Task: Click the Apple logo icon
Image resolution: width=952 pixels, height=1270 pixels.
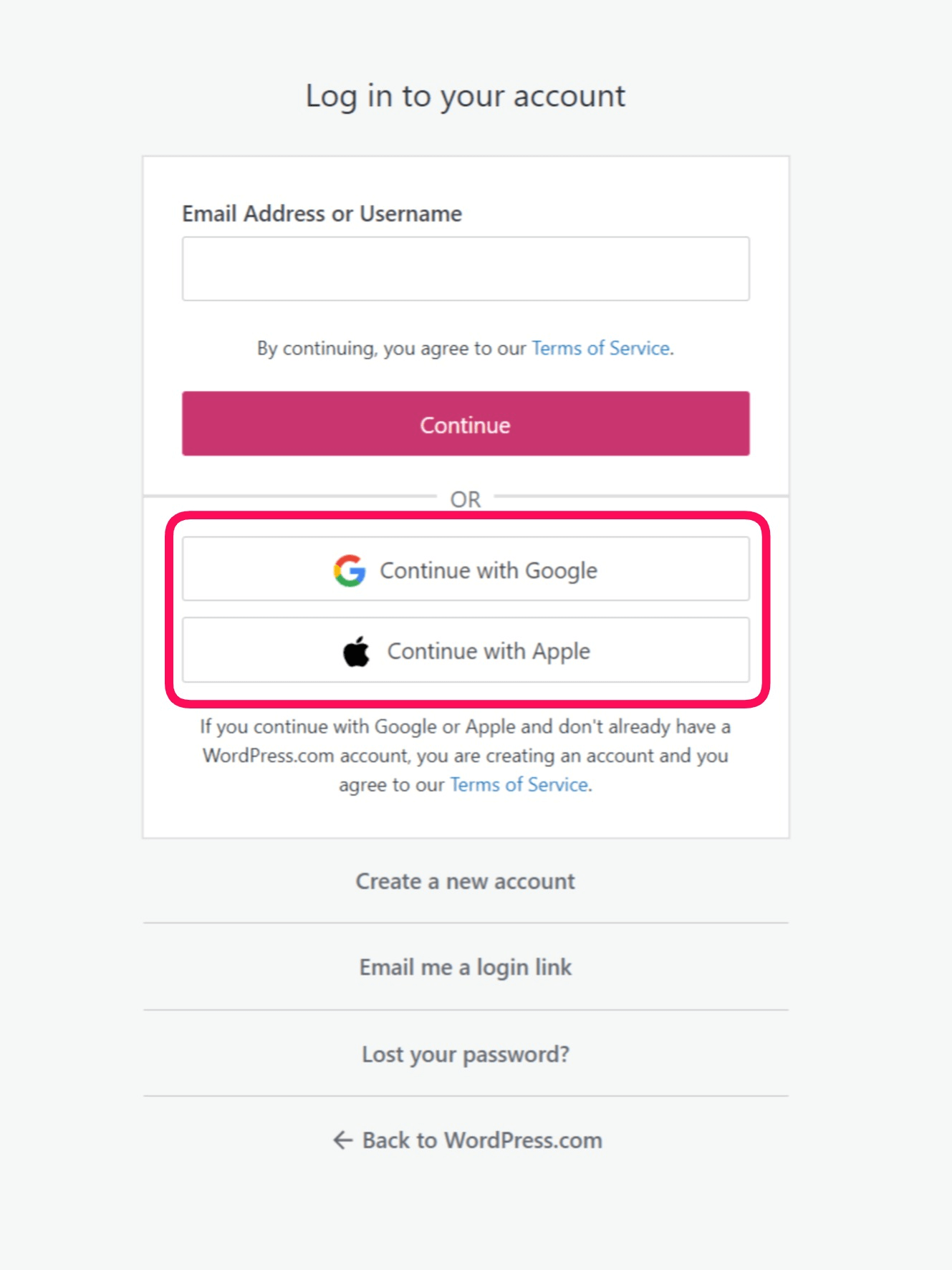Action: tap(356, 651)
